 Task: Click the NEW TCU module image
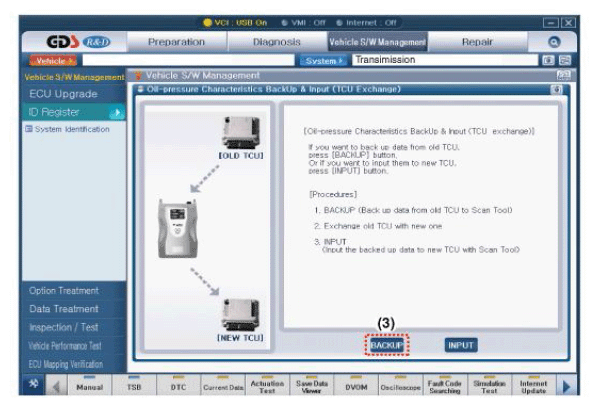241,315
